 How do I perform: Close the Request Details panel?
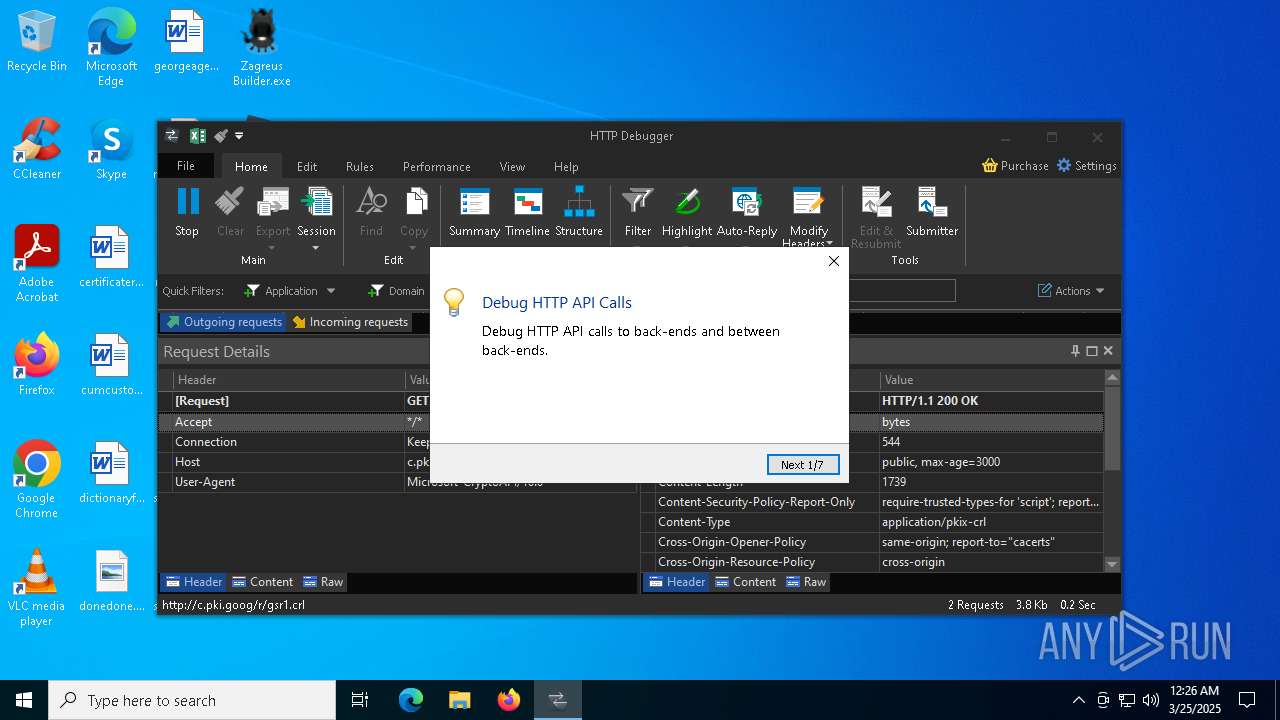(1108, 351)
